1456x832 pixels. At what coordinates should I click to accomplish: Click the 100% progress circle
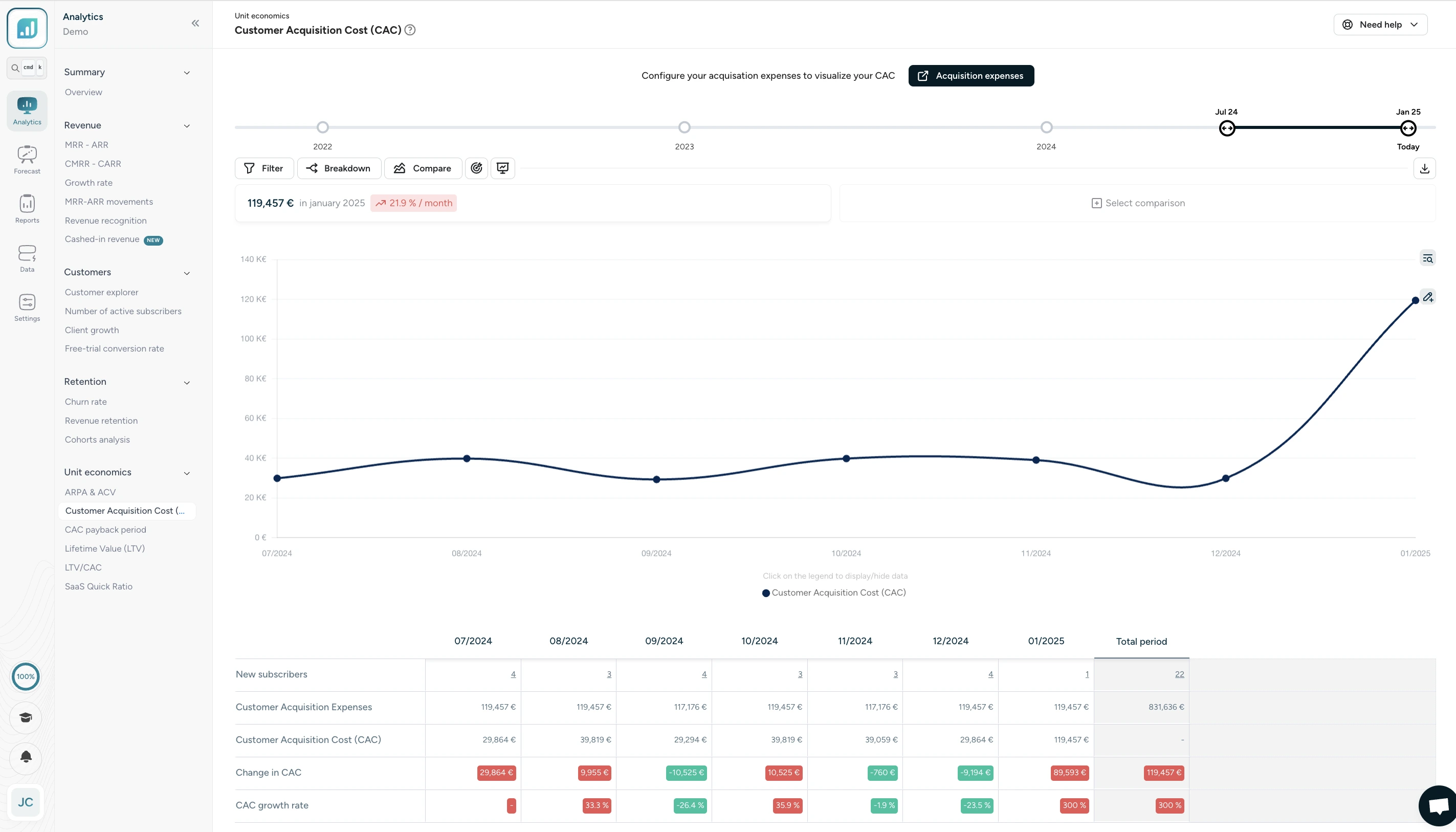(26, 676)
